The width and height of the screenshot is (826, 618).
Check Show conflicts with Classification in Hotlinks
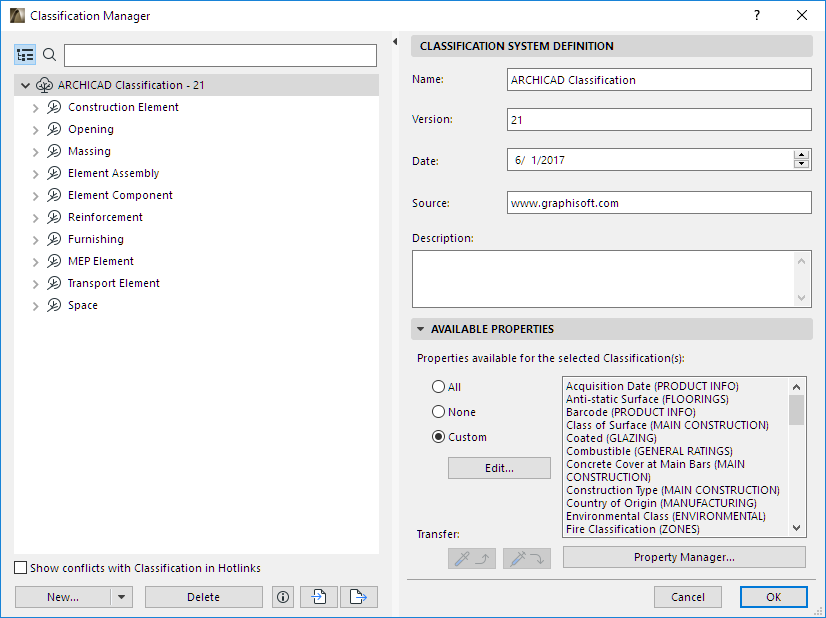[x=20, y=566]
